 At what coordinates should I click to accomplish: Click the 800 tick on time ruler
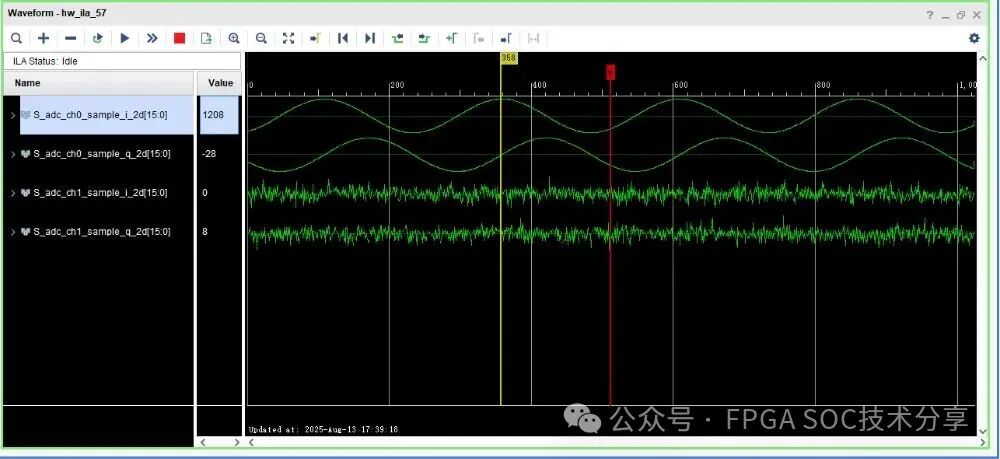823,85
